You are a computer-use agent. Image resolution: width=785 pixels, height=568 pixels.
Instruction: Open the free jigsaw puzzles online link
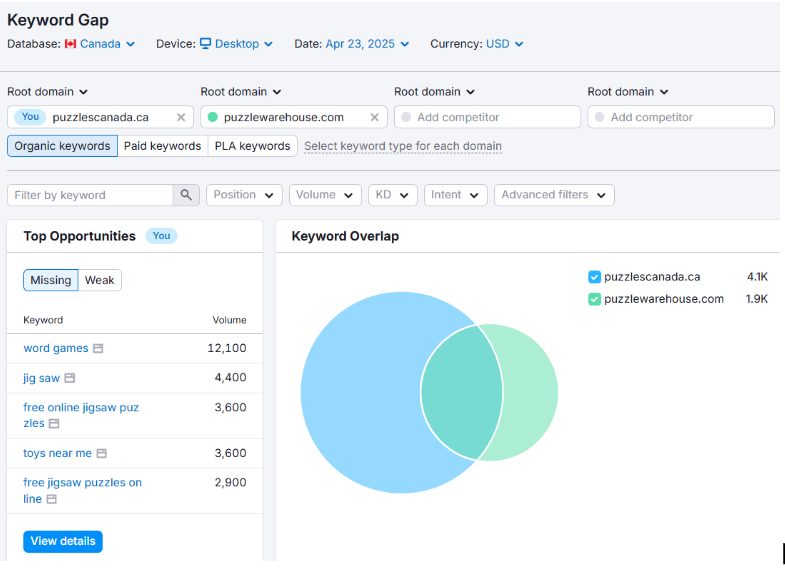pyautogui.click(x=82, y=490)
